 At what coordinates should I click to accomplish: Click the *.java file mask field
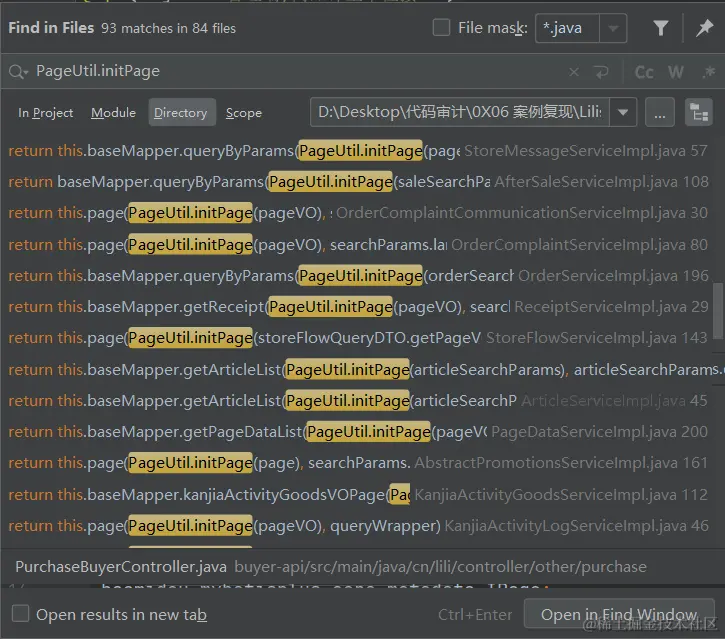point(567,28)
